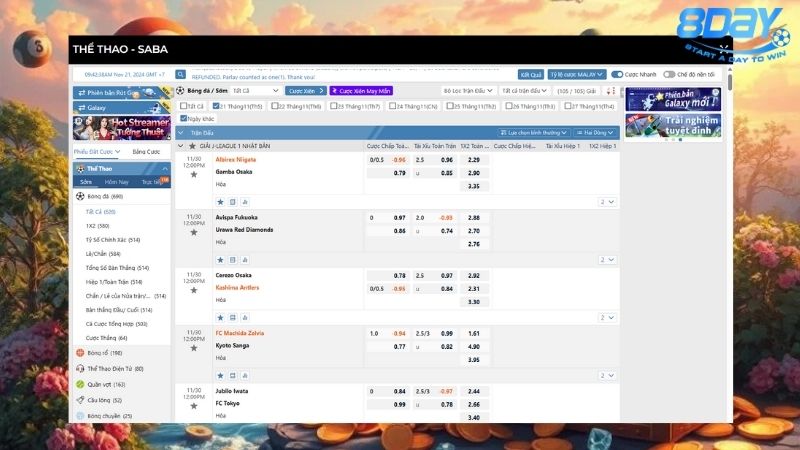Switch to Phiên bản Rút Gọn version

[122, 93]
